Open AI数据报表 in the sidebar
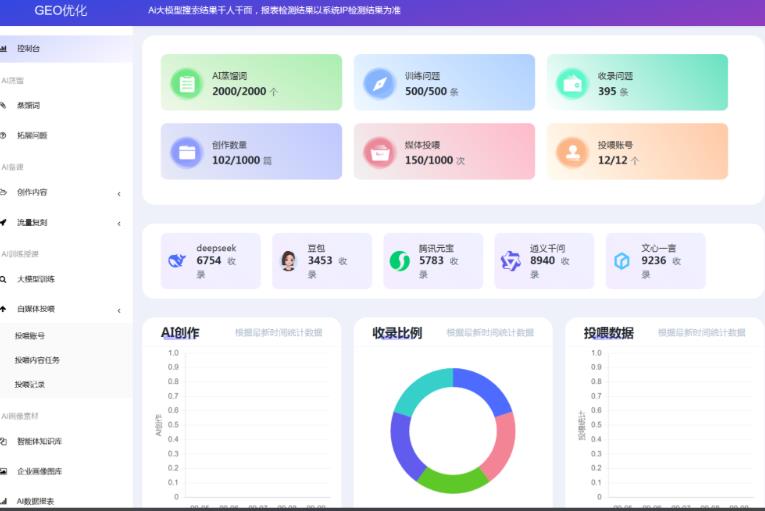765x511 pixels. click(66, 501)
